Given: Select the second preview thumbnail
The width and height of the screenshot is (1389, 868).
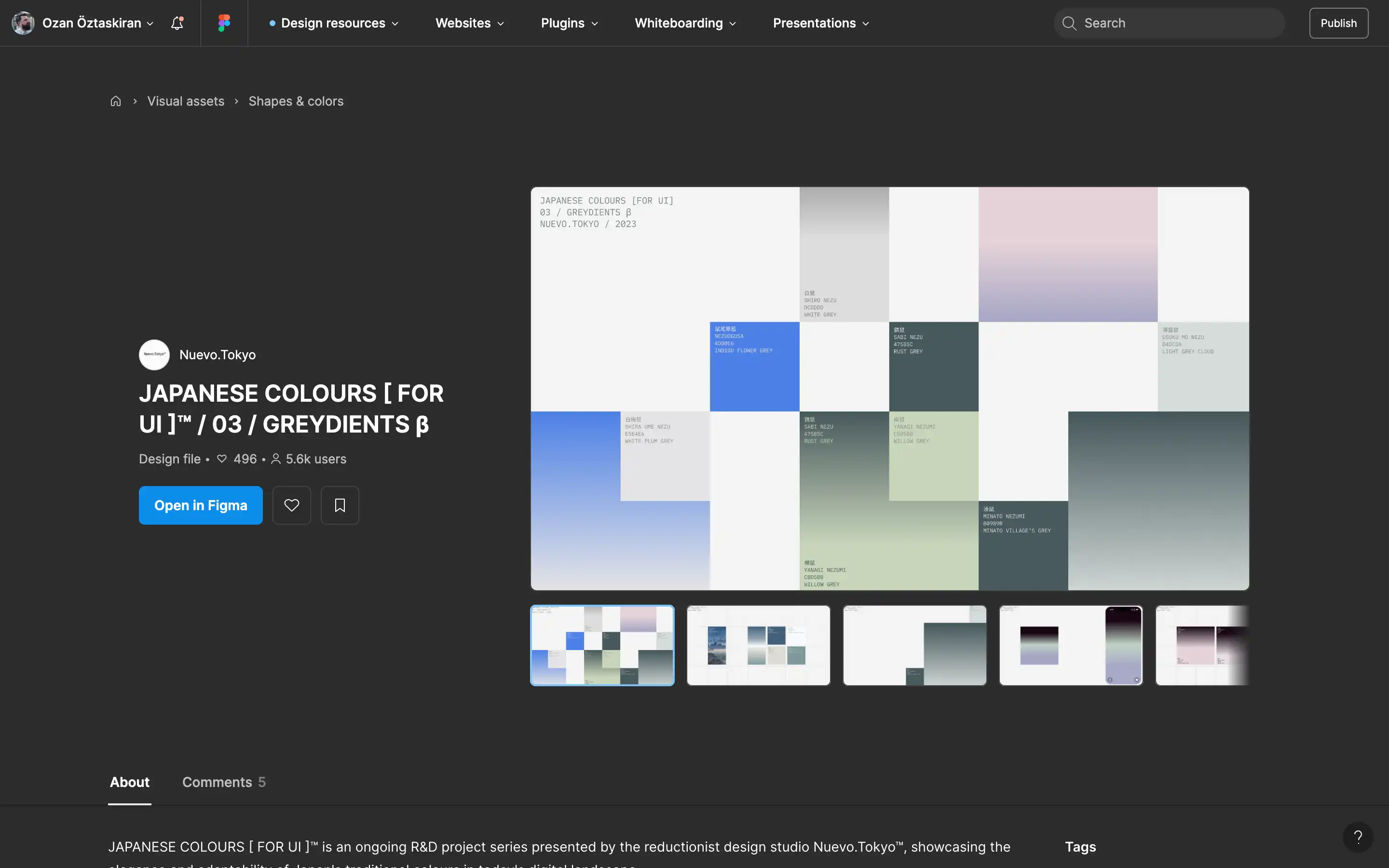Looking at the screenshot, I should (758, 645).
